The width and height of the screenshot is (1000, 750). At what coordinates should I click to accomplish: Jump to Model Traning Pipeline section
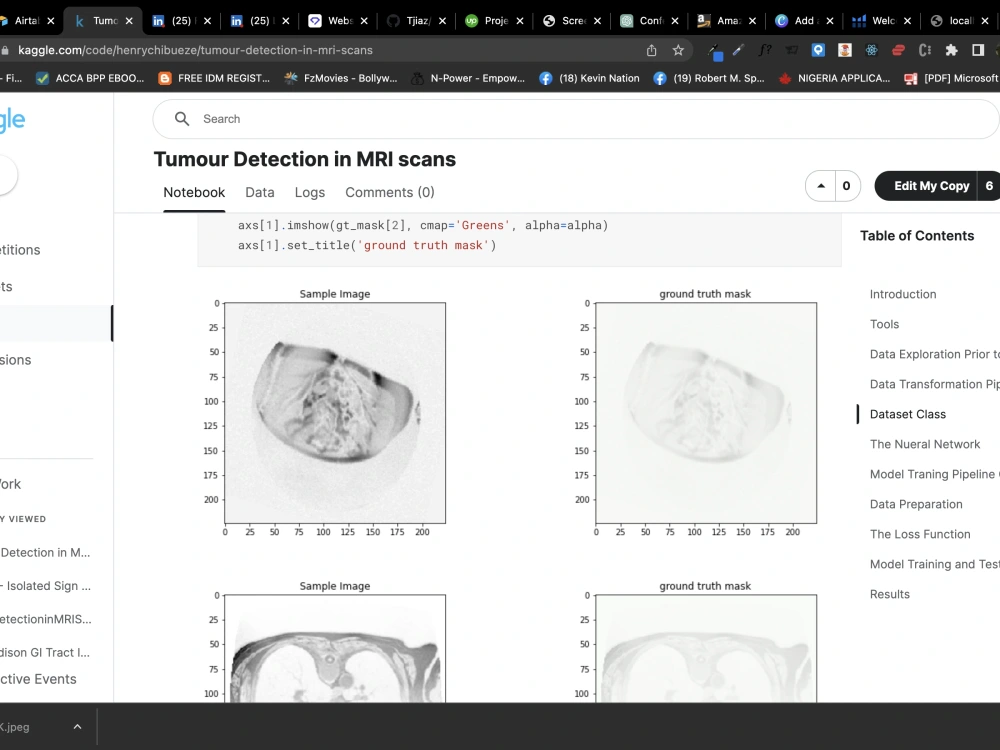tap(934, 474)
